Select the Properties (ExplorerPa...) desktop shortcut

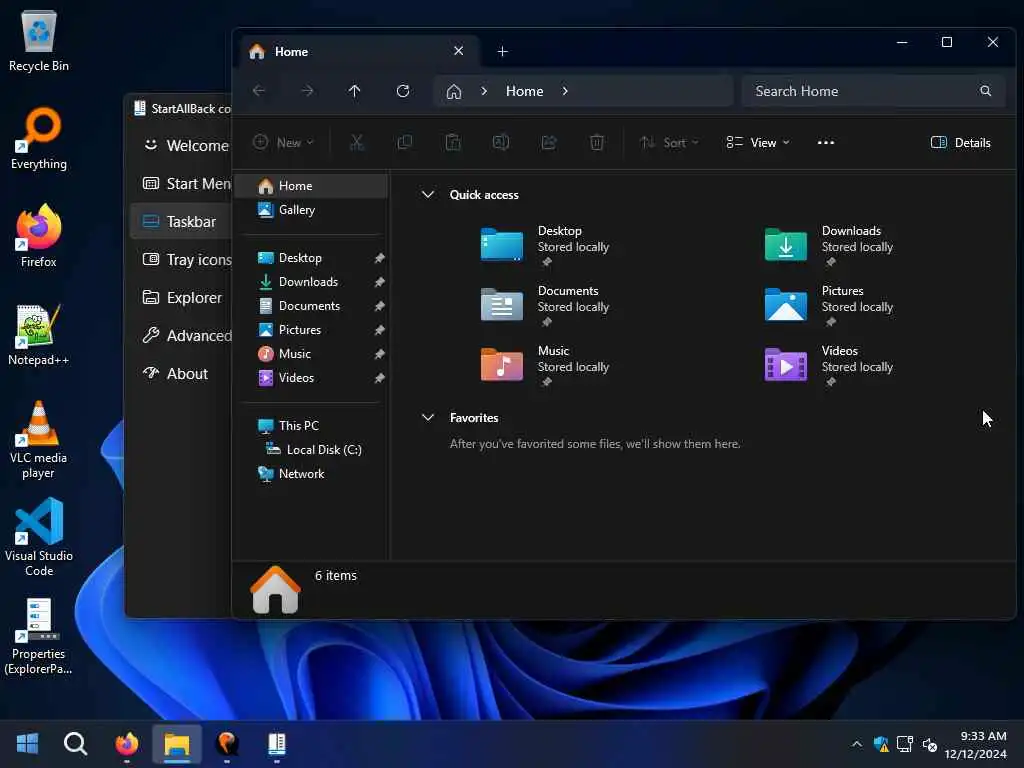39,636
